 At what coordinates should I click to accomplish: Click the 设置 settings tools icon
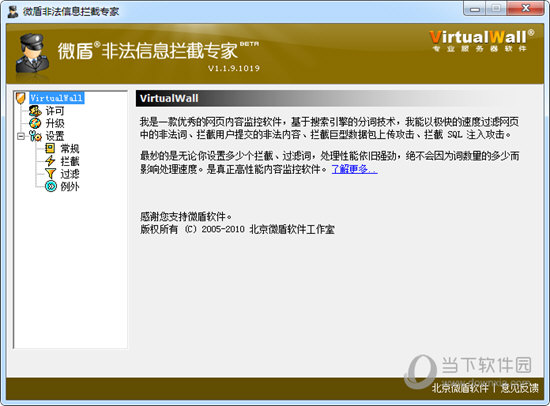point(35,136)
